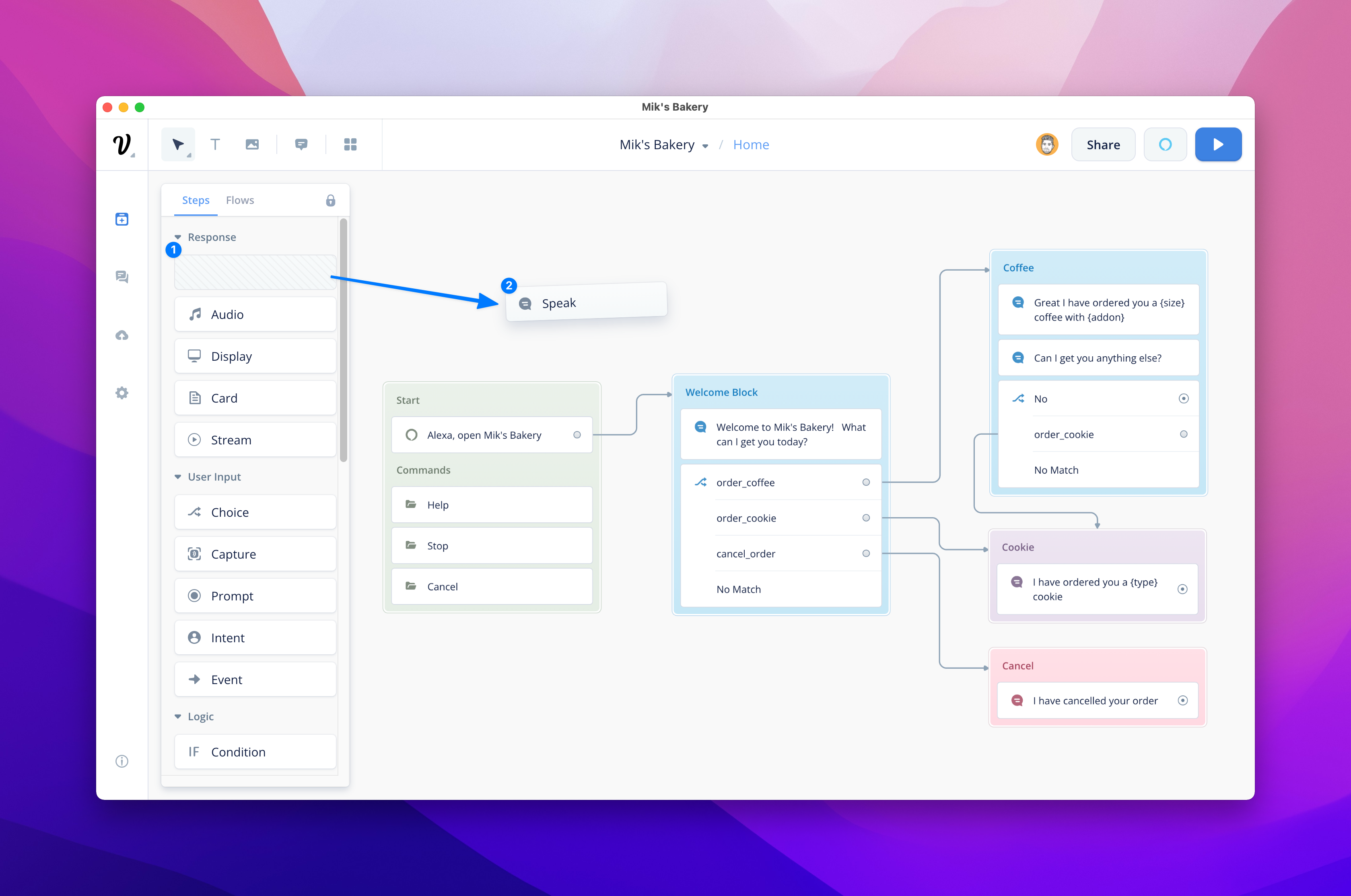Click the Choice step branch icon
This screenshot has height=896, width=1351.
point(194,512)
